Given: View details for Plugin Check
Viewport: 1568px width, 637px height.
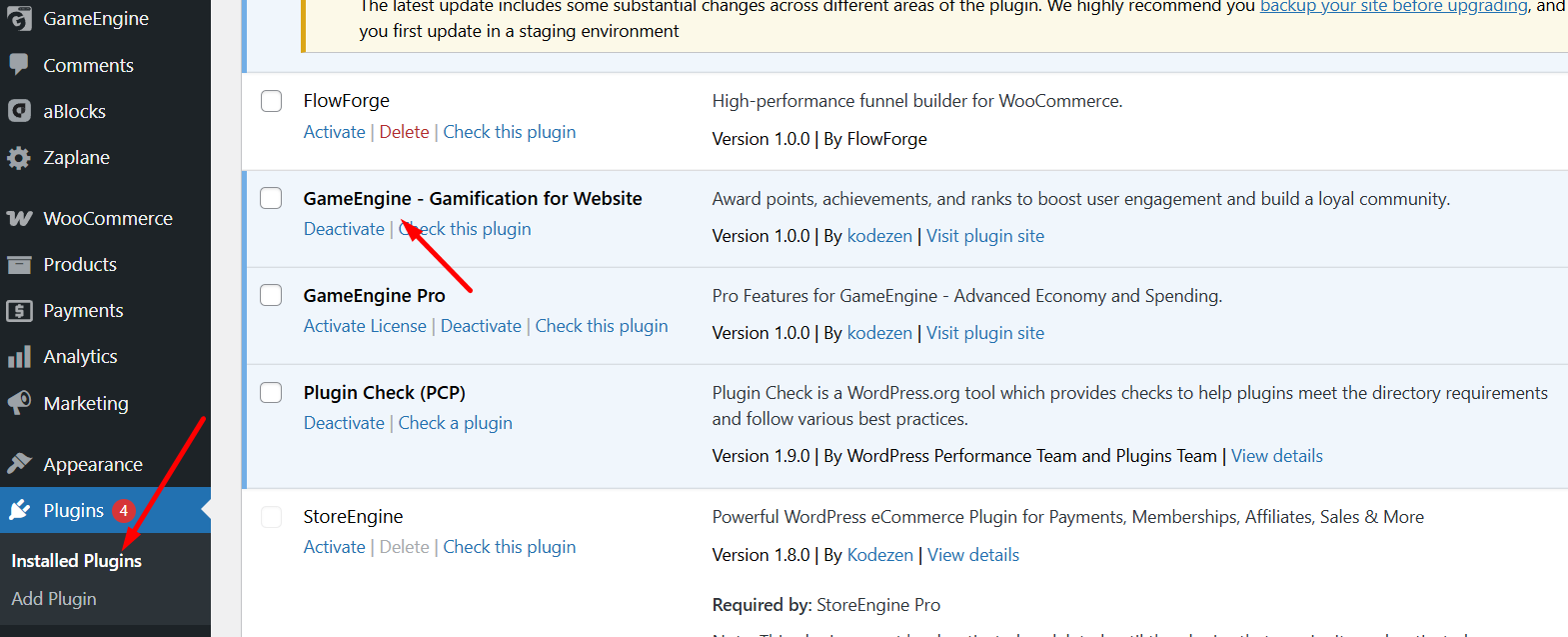Looking at the screenshot, I should click(1276, 456).
